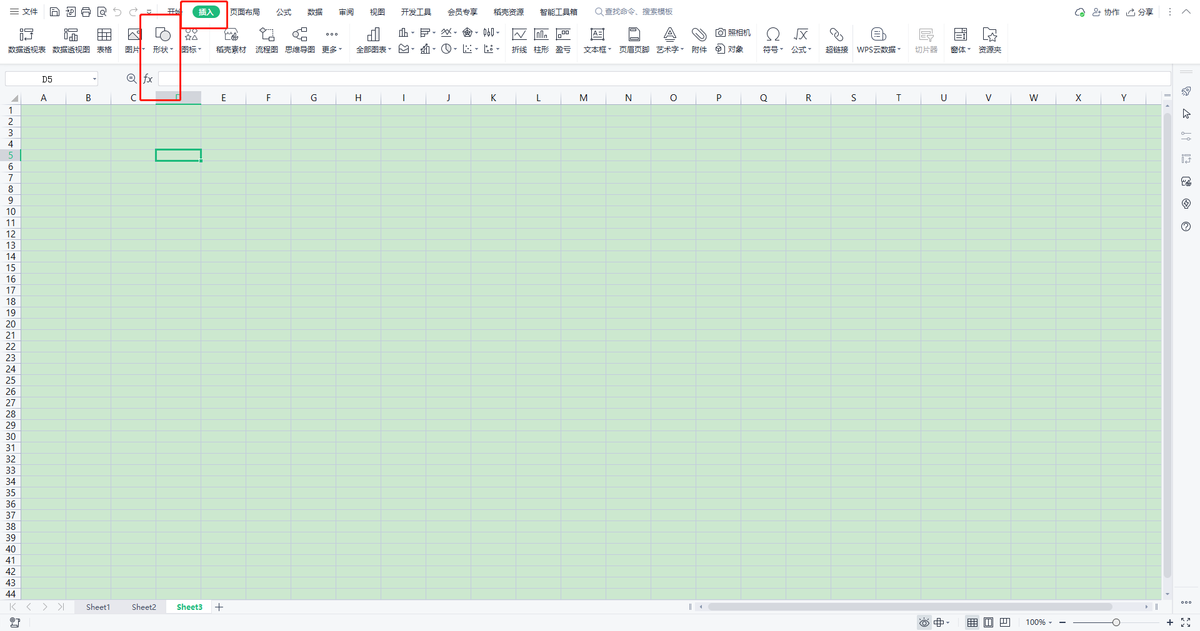Switch to page layout view in status bar
1200x631 pixels.
click(x=989, y=622)
